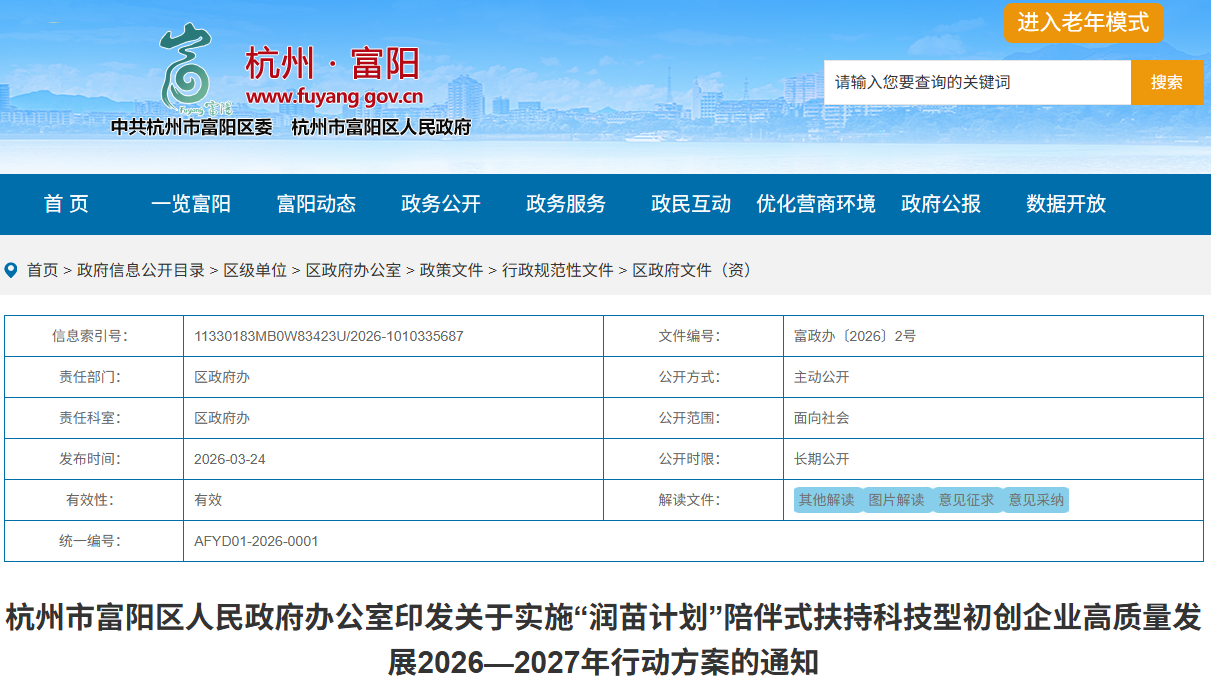Screen dimensions: 1211x700
Task: Open the 数据开放 navigation item
Action: tap(1066, 204)
